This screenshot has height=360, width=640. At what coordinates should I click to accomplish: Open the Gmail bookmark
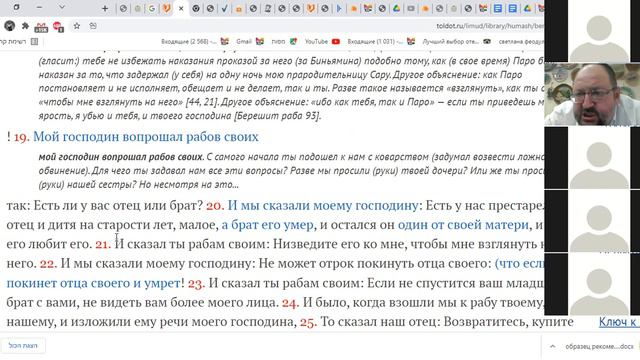tap(250, 41)
